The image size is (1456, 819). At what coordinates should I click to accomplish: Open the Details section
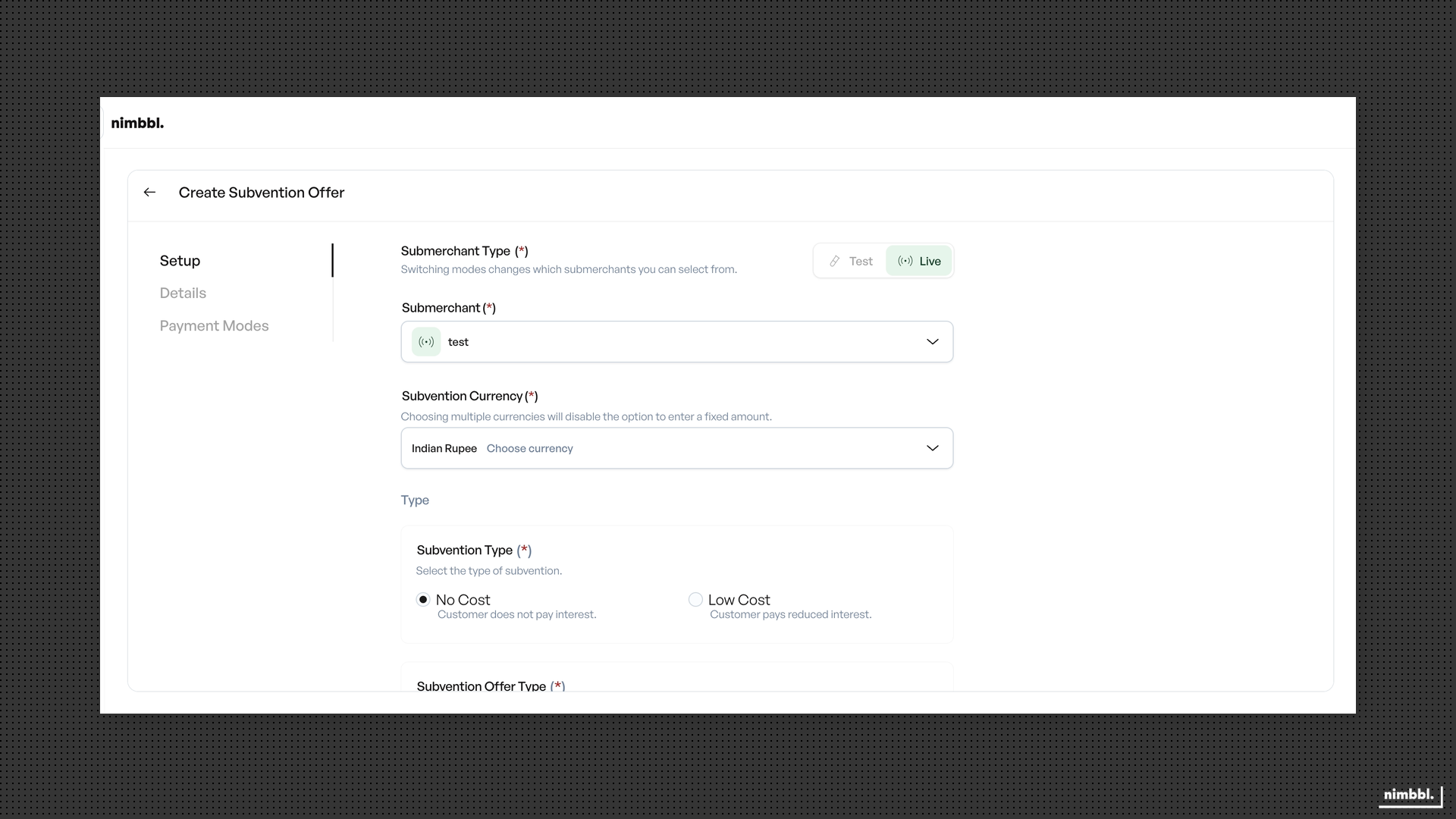(182, 293)
